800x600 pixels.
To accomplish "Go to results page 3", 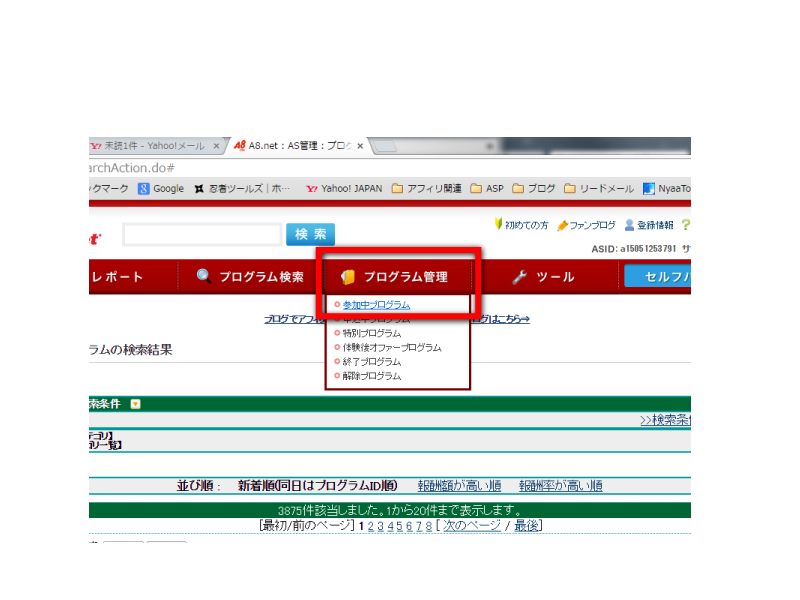I will pyautogui.click(x=380, y=526).
